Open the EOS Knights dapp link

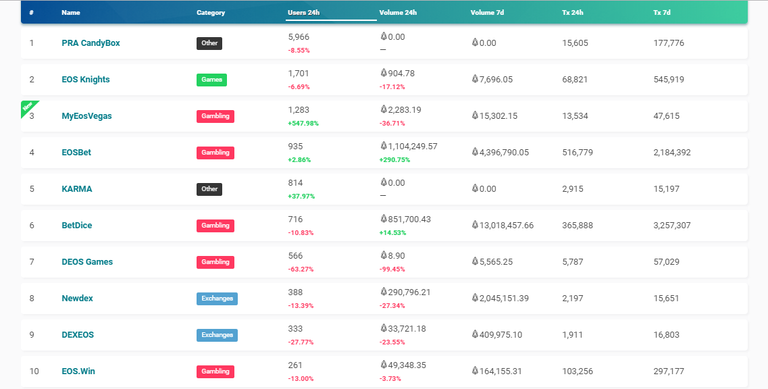tap(86, 79)
